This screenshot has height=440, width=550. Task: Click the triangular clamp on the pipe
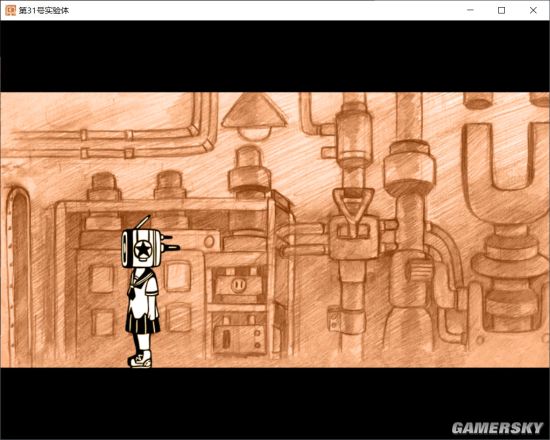(354, 207)
